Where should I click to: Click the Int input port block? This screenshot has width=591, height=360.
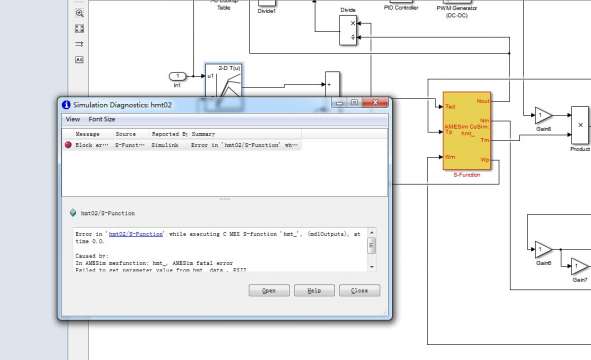coord(178,77)
